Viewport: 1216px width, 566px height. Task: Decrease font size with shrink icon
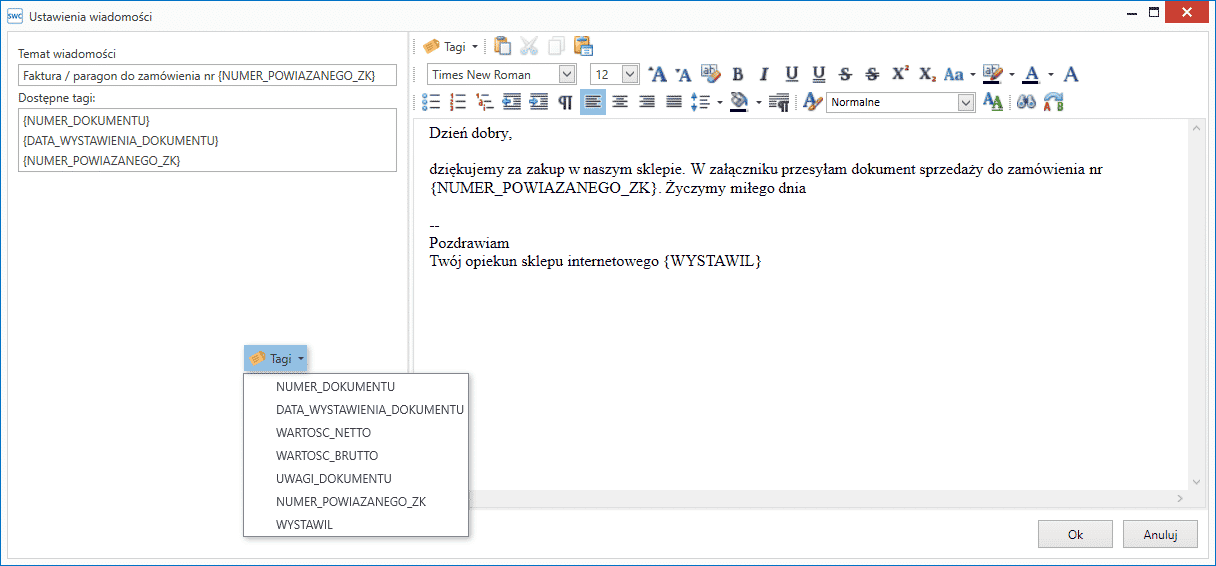[x=684, y=74]
